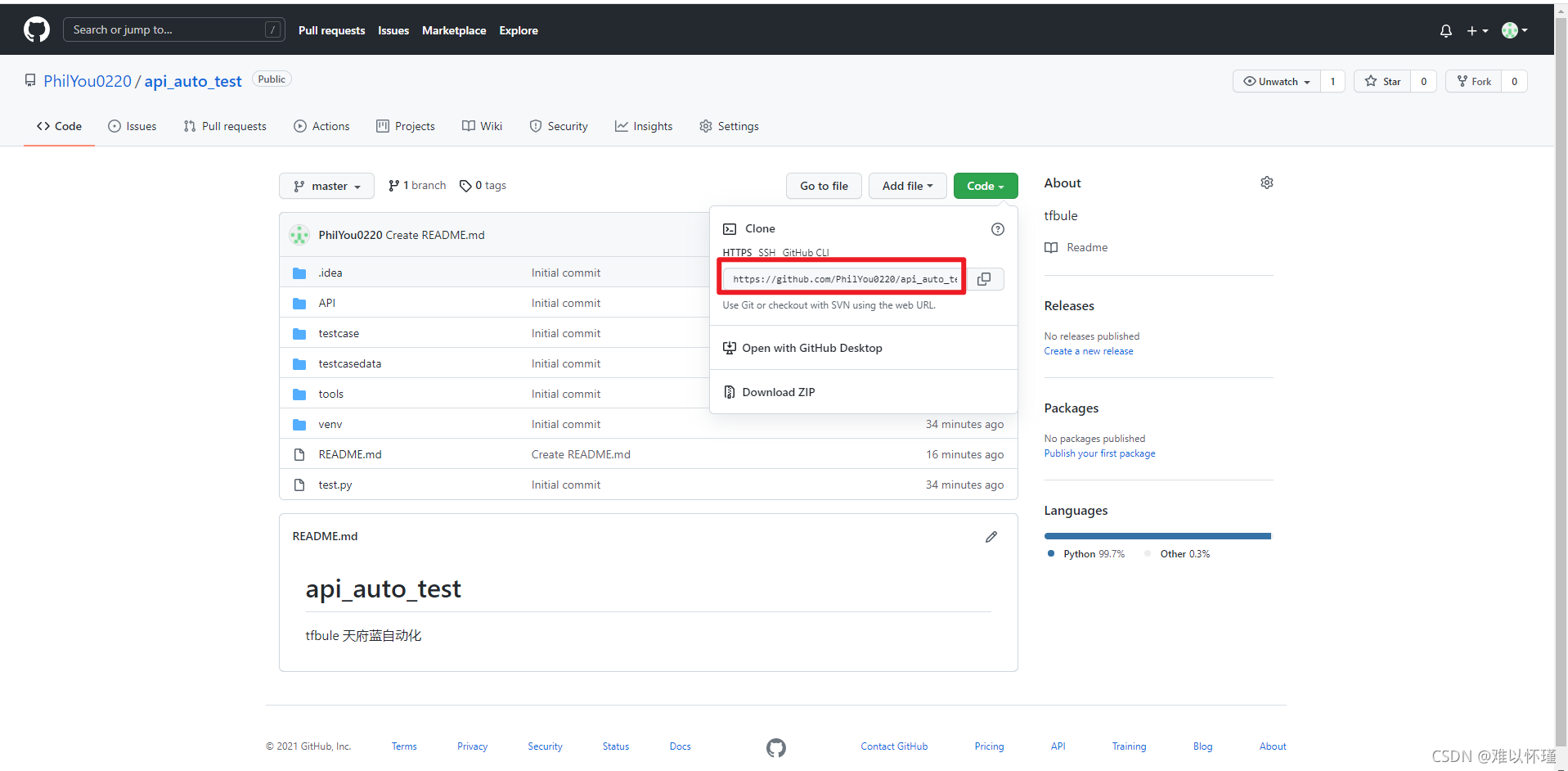Image resolution: width=1568 pixels, height=771 pixels.
Task: Click Create a new release link
Action: (1089, 351)
